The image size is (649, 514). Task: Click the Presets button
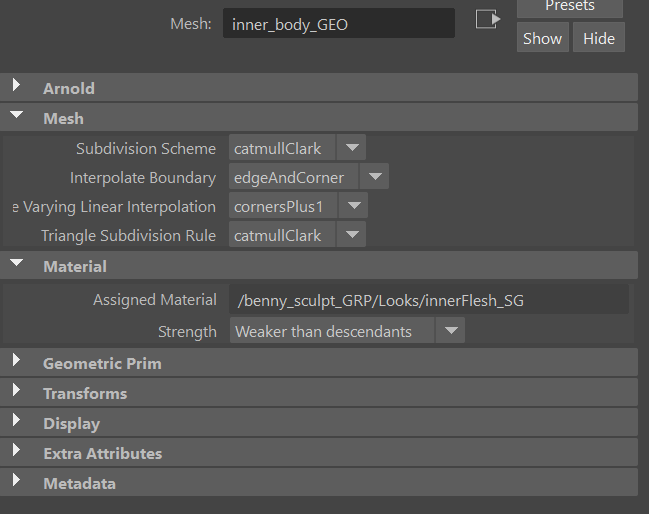coord(570,7)
